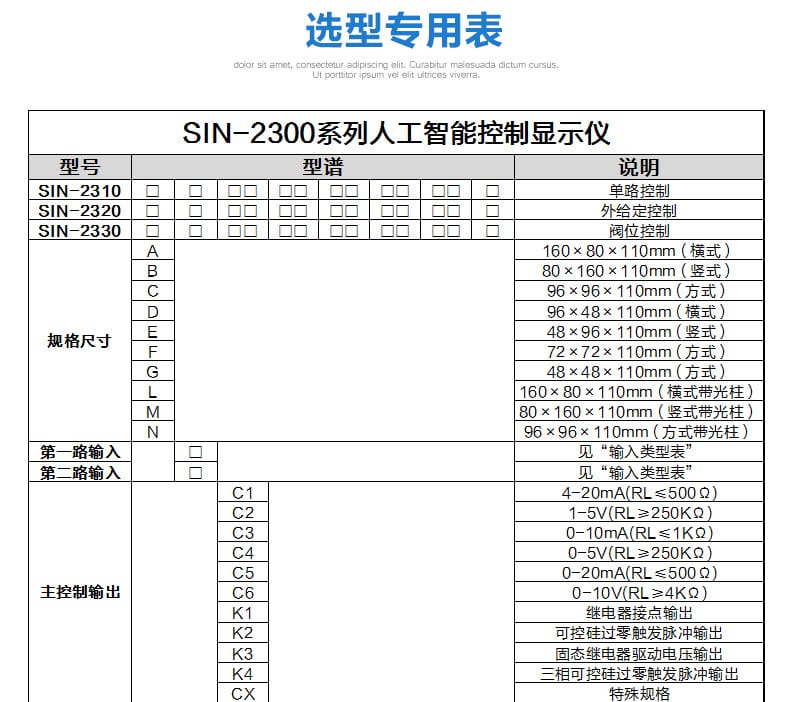Viewport: 790px width, 702px height.
Task: Click the 第一路输入 checkbox square
Action: (195, 452)
